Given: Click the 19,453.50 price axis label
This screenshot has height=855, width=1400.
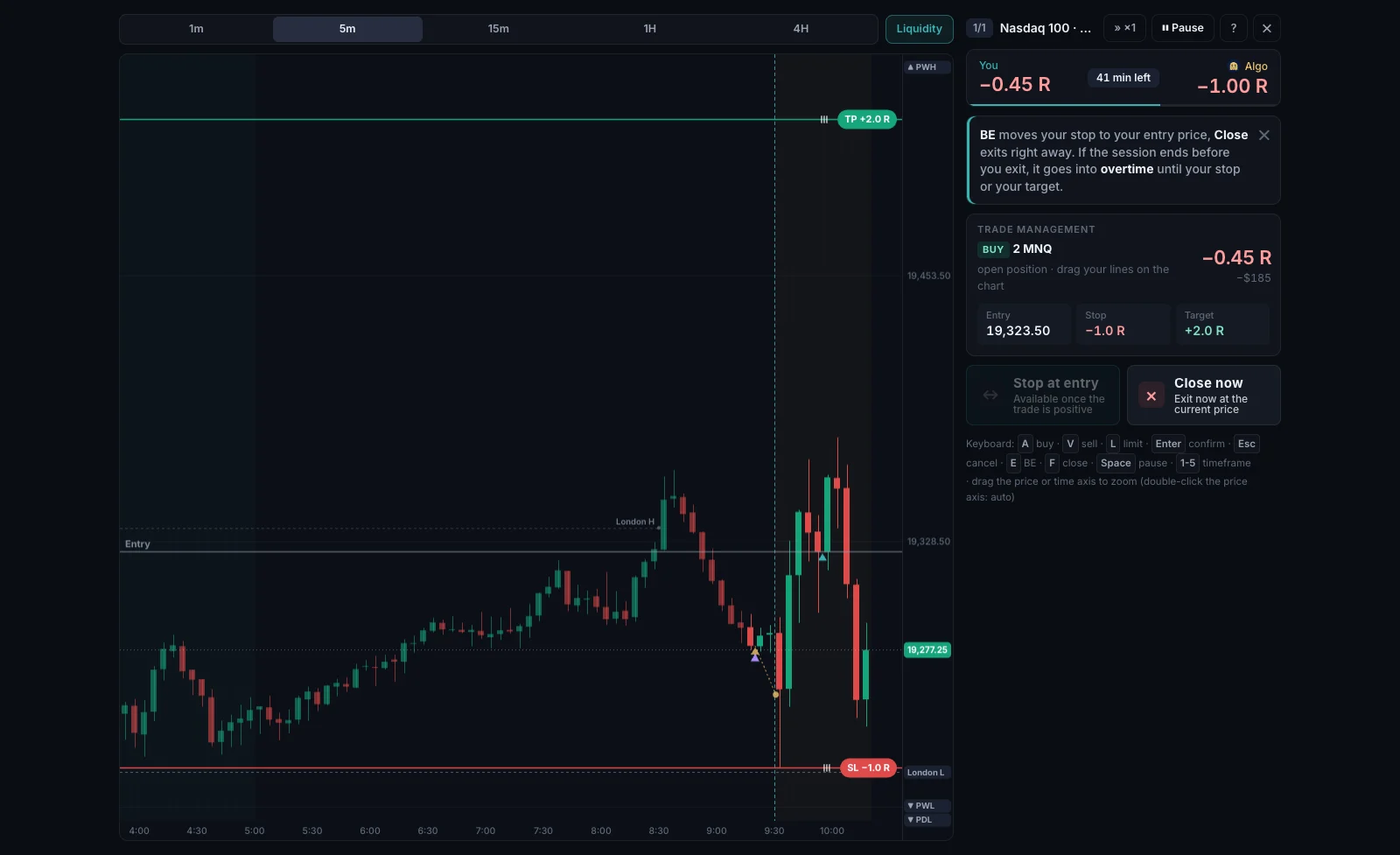Looking at the screenshot, I should coord(928,276).
